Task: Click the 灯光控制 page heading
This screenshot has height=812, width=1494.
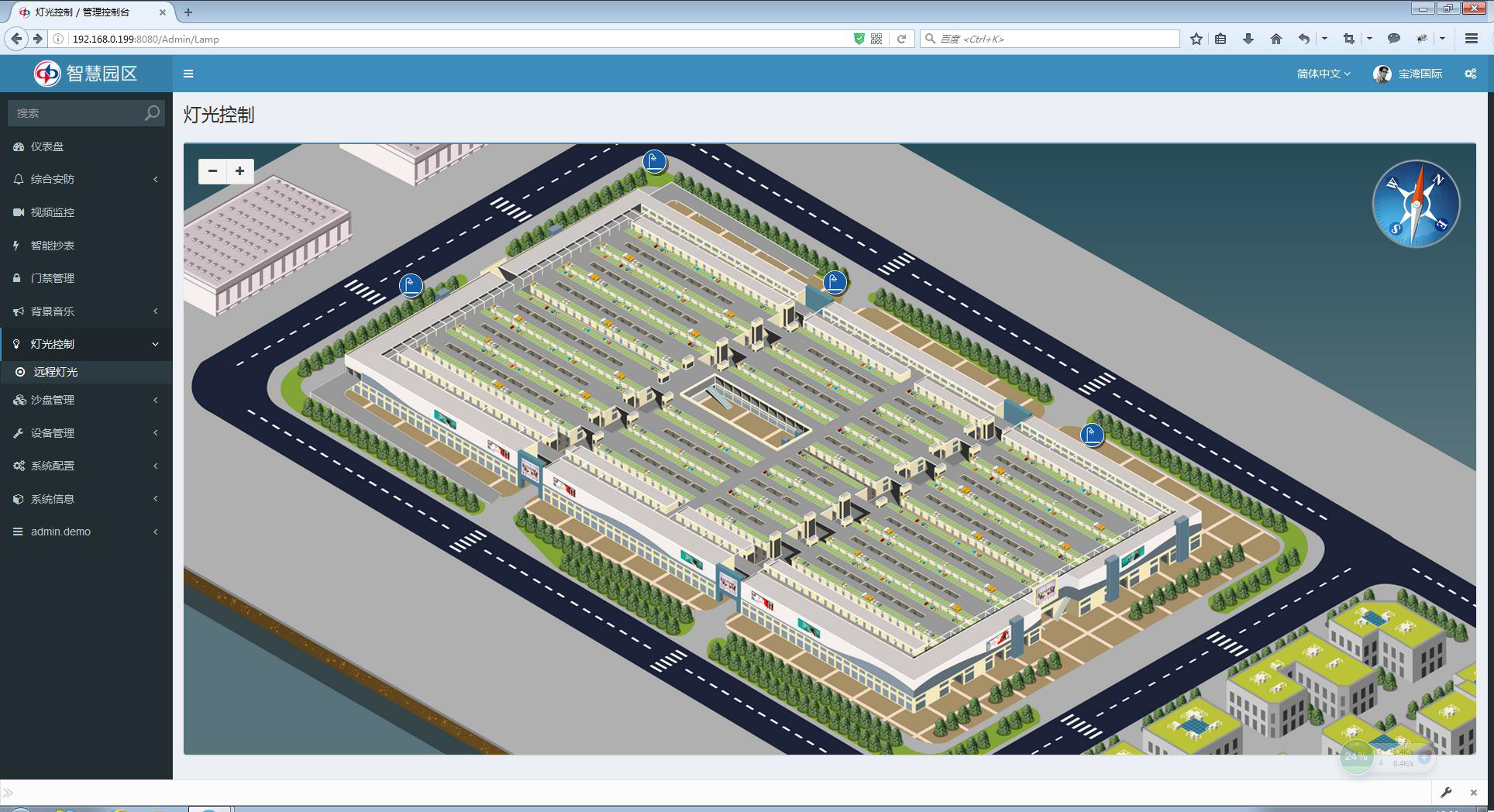Action: click(x=219, y=115)
